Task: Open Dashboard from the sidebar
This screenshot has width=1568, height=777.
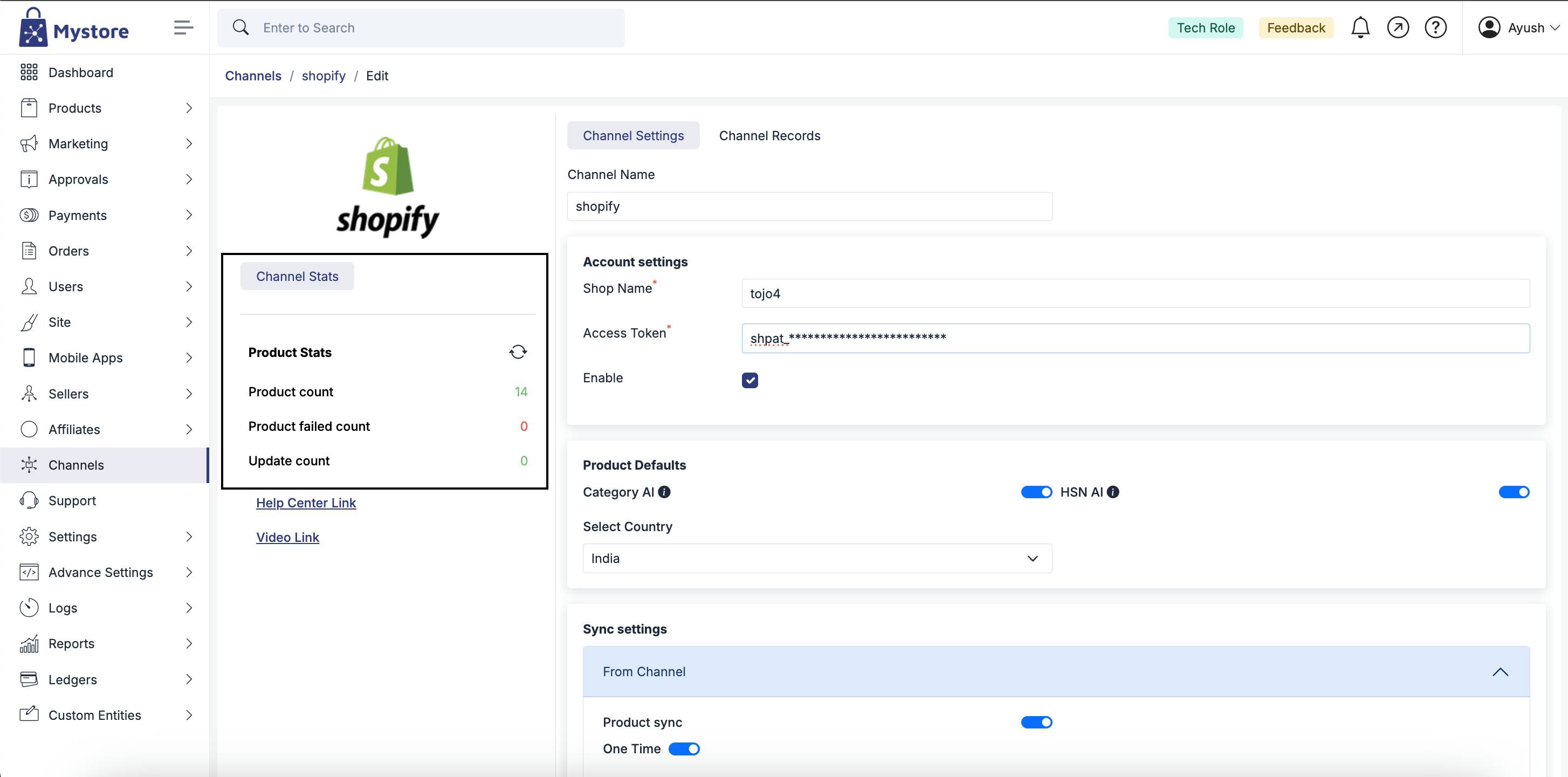Action: [x=80, y=72]
